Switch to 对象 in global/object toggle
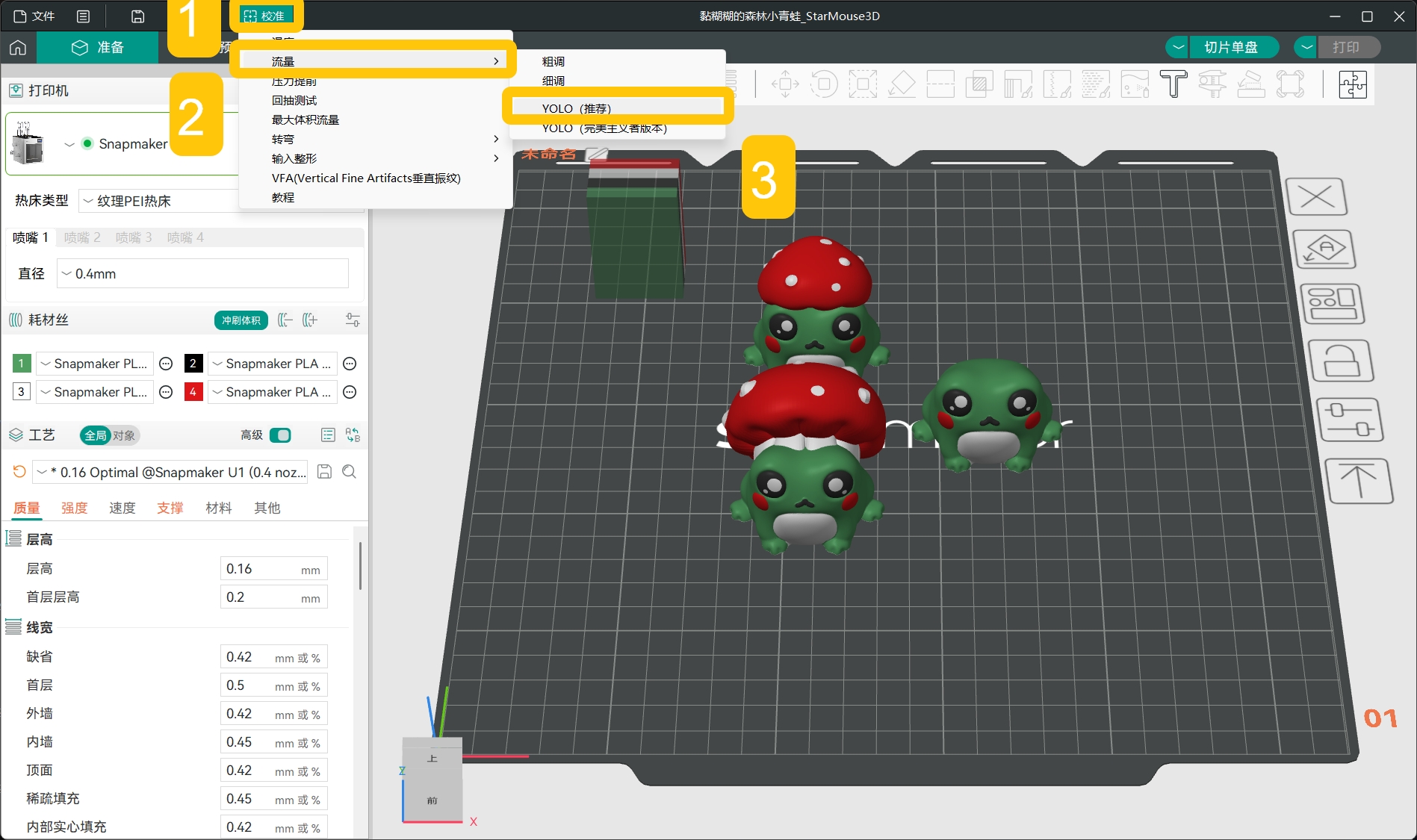 pyautogui.click(x=124, y=435)
